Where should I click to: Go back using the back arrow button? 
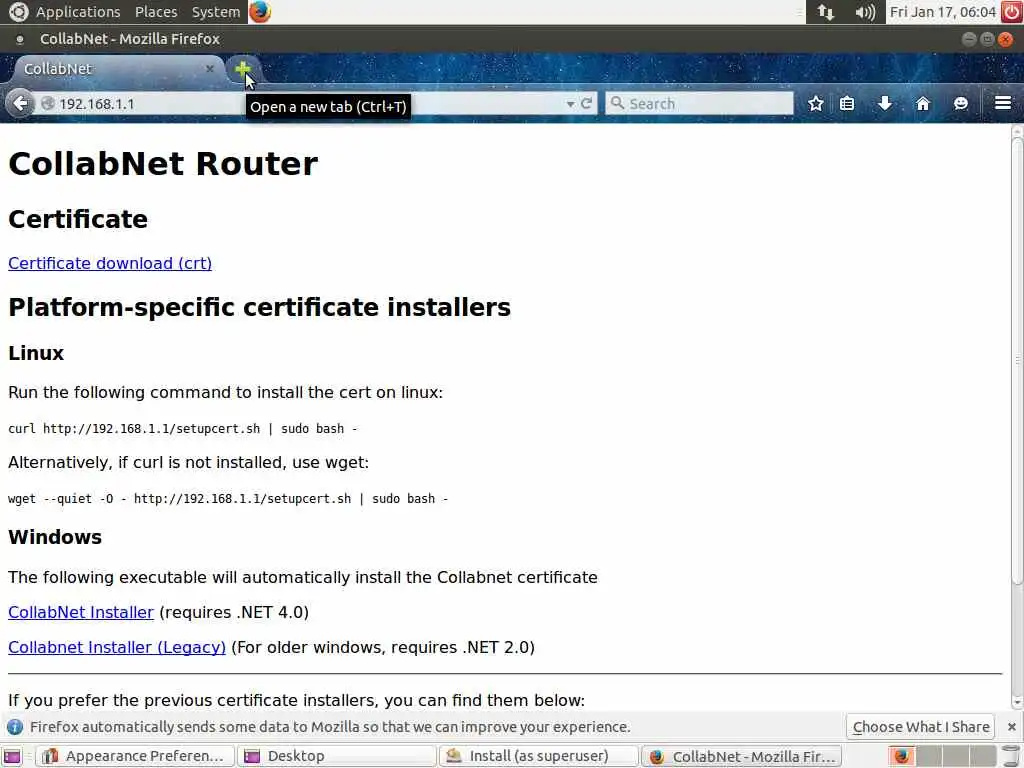point(21,103)
